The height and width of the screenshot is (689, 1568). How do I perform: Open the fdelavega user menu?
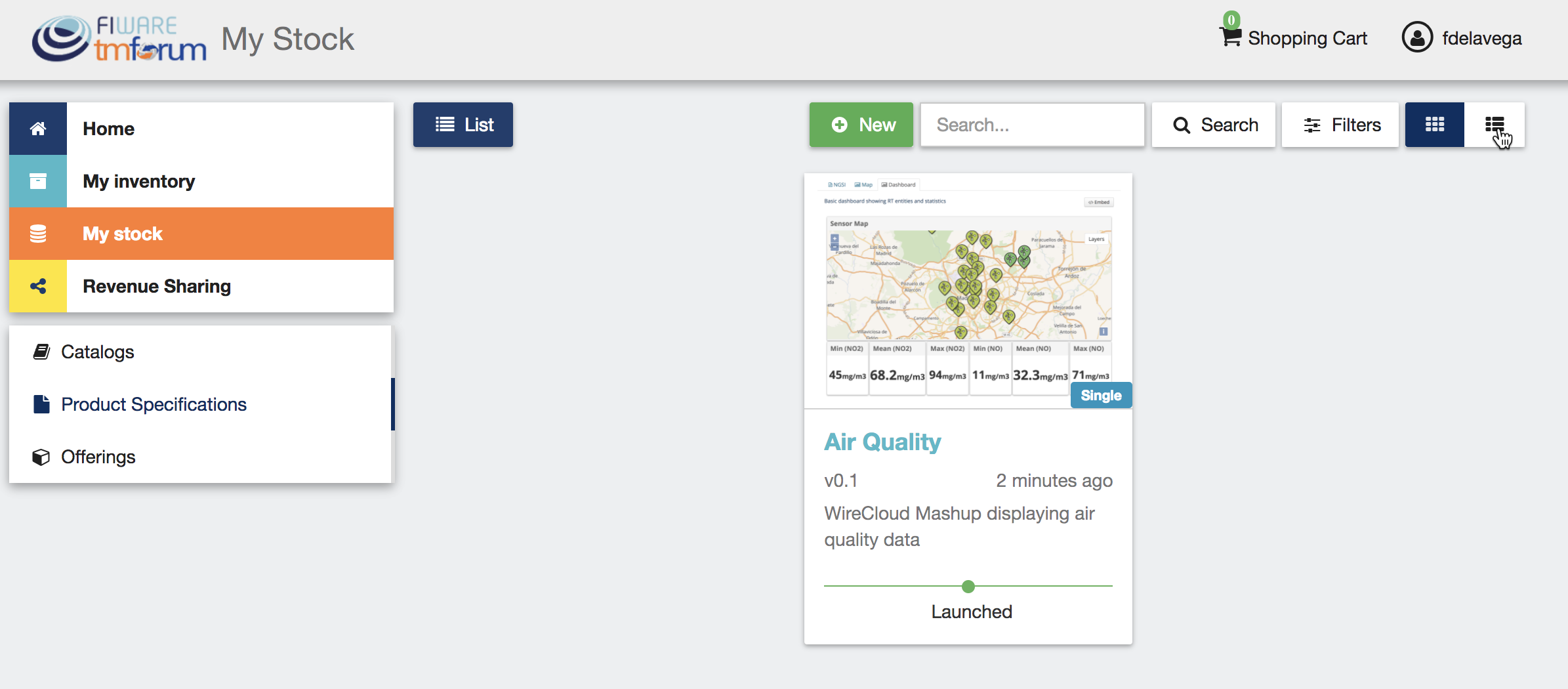pyautogui.click(x=1462, y=38)
